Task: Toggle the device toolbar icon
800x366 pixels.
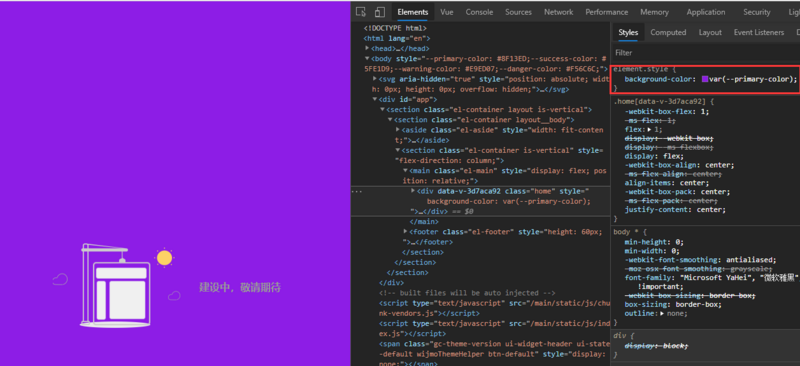Action: coord(379,12)
